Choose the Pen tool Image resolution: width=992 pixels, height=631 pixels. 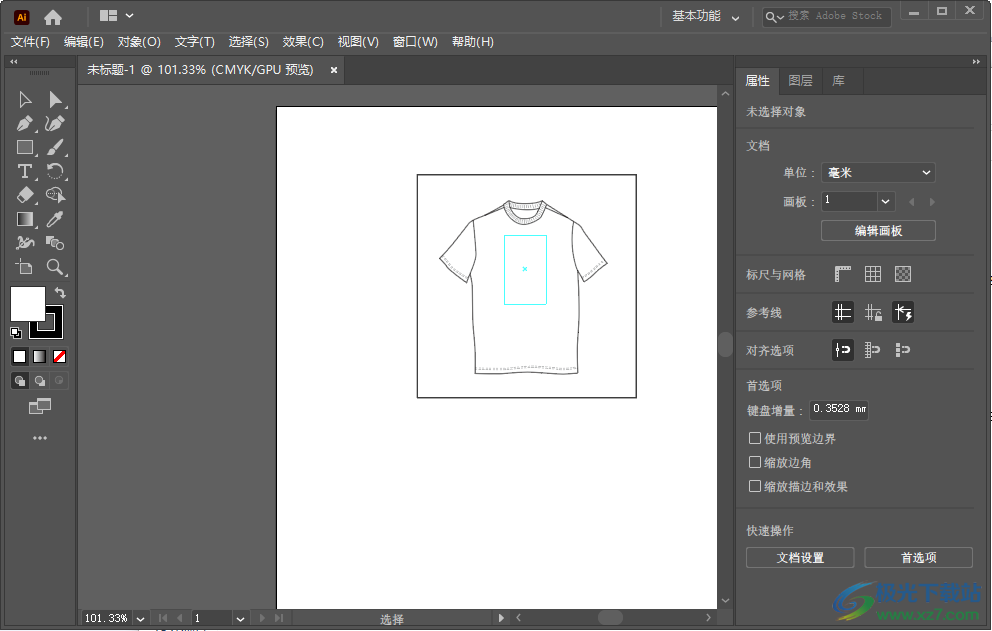[25, 124]
